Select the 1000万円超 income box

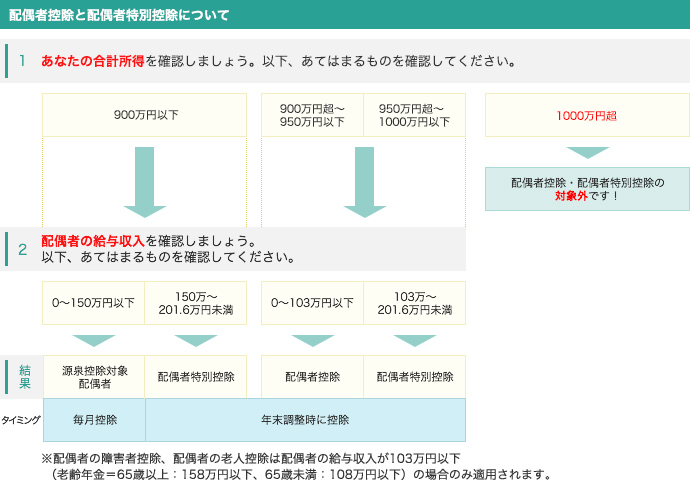[x=587, y=115]
